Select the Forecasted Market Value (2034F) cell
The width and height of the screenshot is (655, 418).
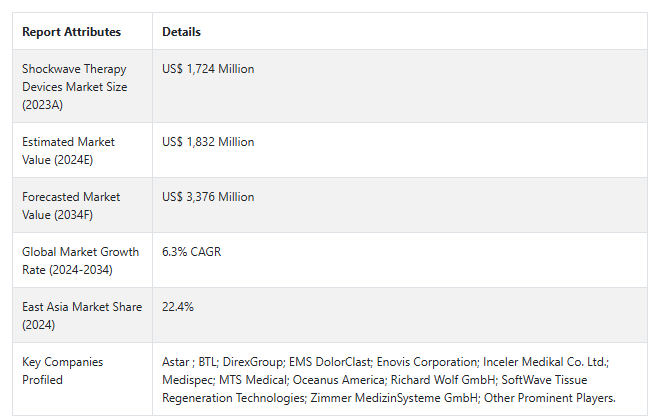82,205
